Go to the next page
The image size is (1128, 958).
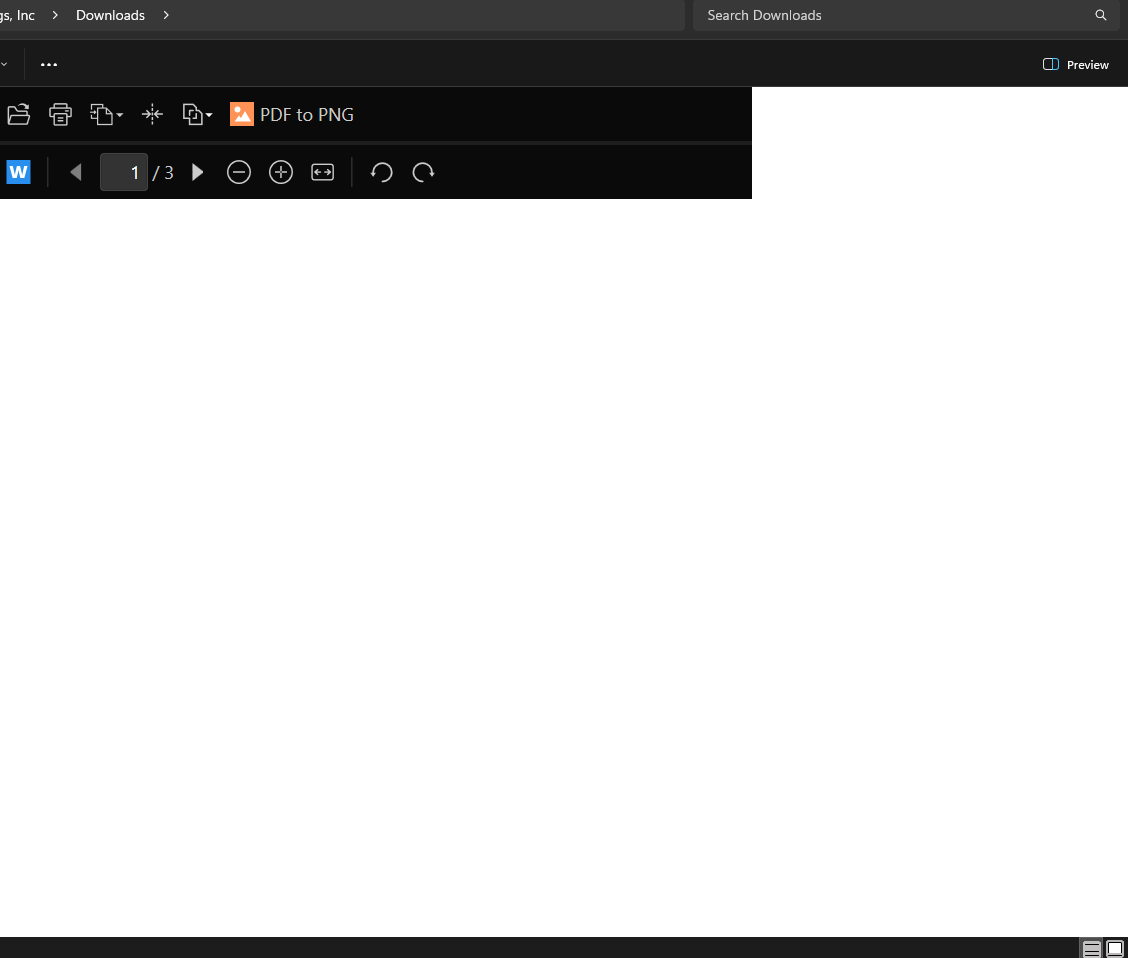[197, 173]
